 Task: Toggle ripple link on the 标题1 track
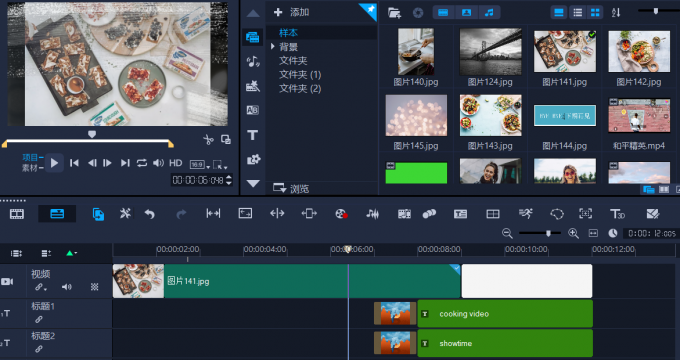click(39, 319)
